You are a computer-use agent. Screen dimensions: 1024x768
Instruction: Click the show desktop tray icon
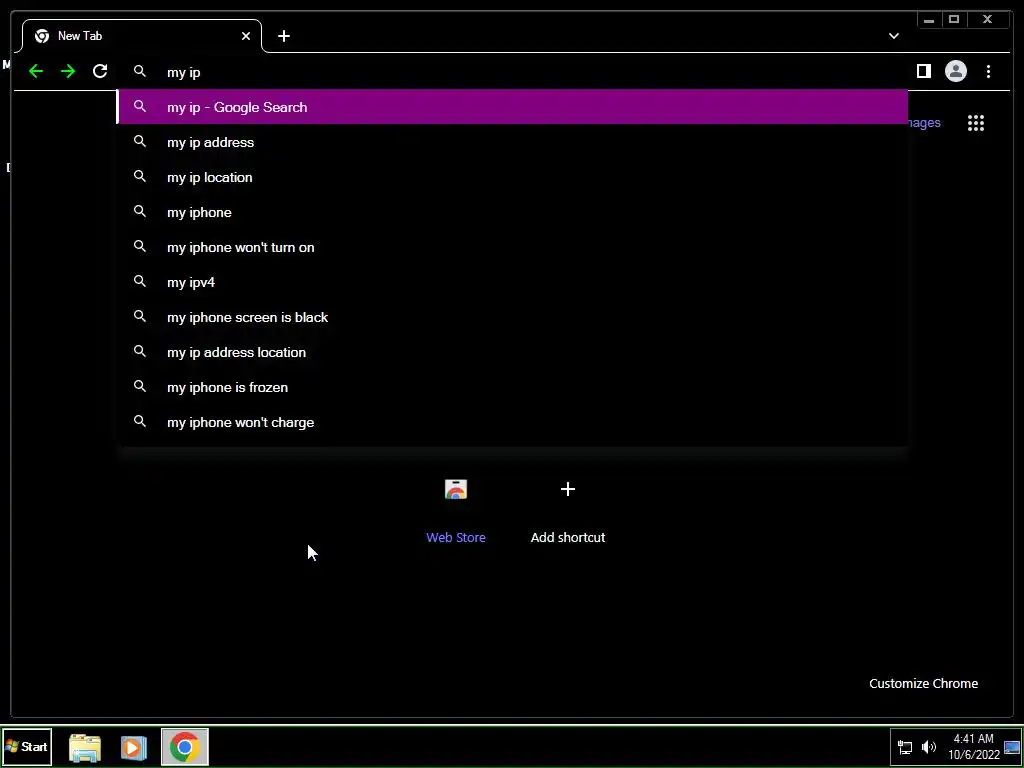click(x=1012, y=747)
